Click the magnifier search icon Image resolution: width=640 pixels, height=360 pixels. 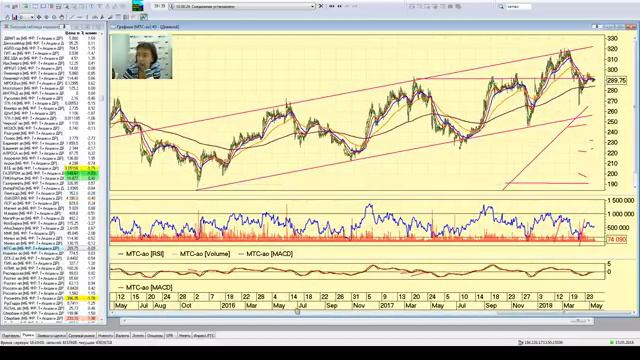coord(501,7)
